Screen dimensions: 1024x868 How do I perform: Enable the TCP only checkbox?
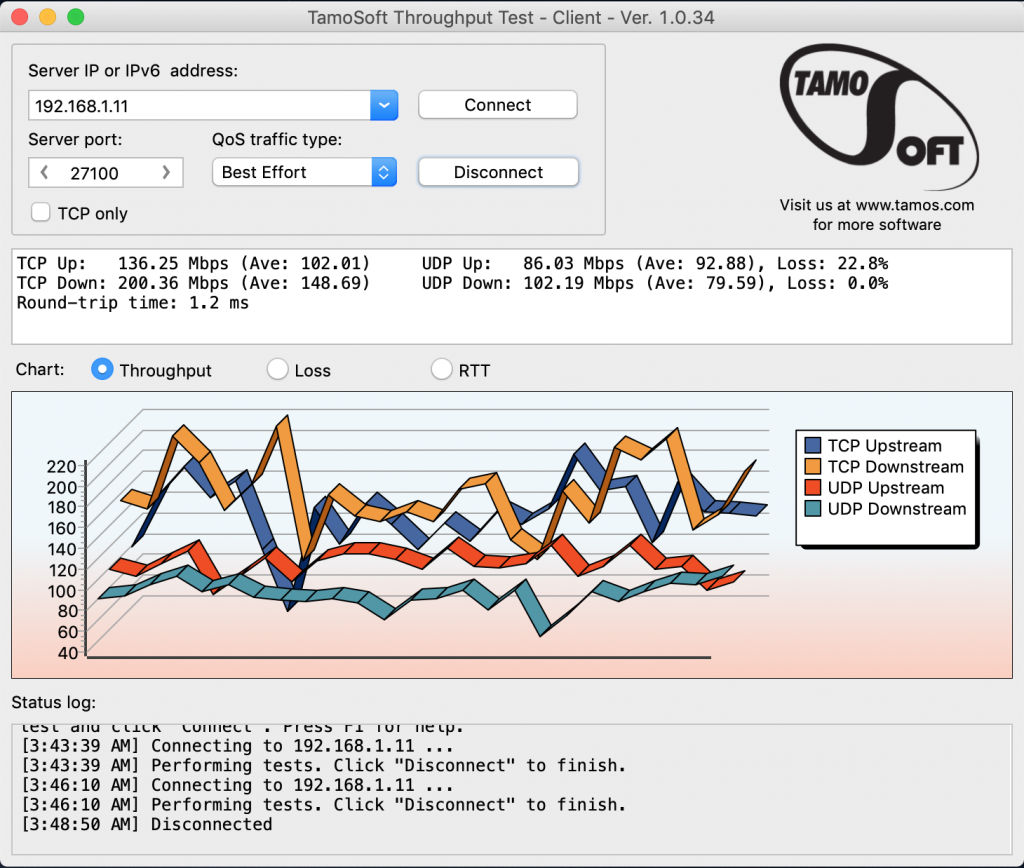click(x=40, y=212)
